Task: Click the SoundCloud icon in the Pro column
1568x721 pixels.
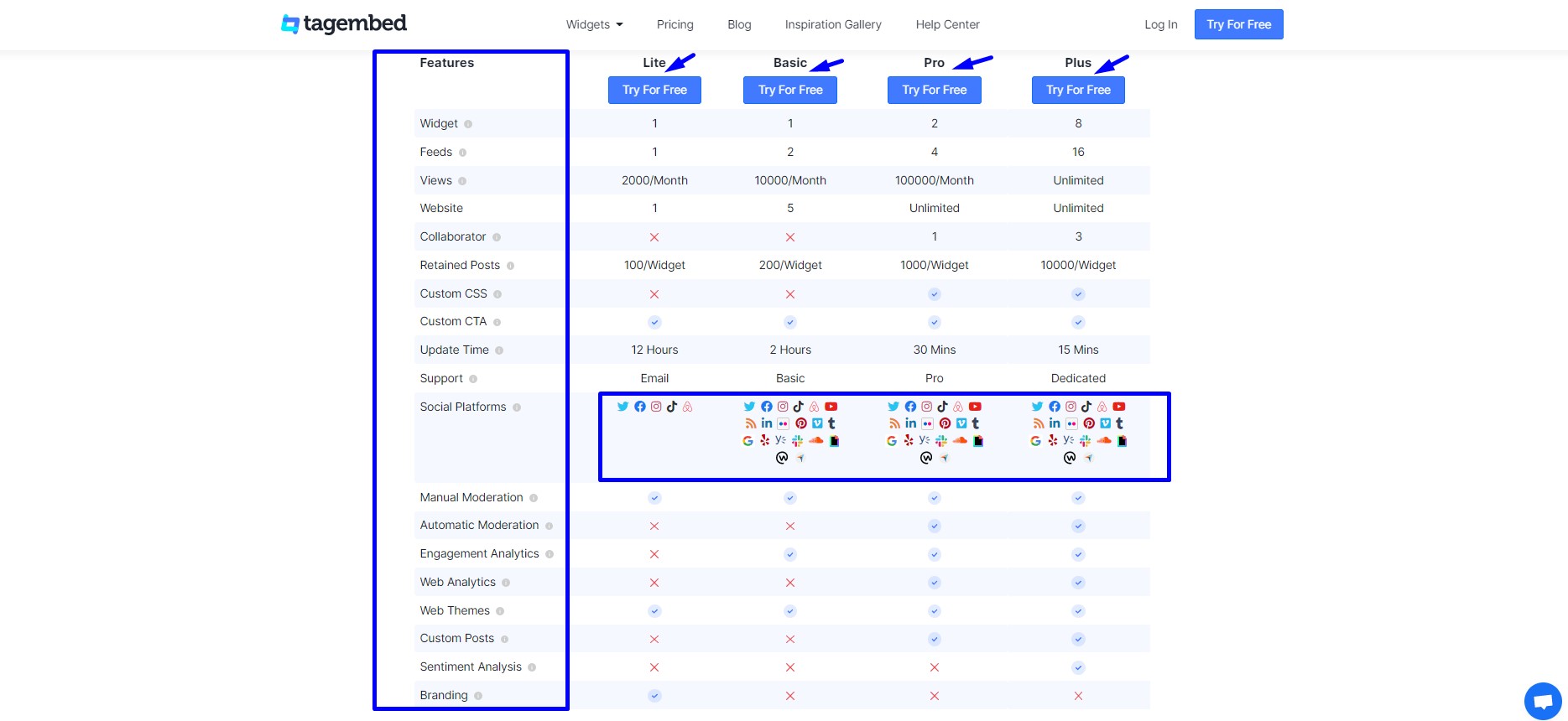Action: 960,440
